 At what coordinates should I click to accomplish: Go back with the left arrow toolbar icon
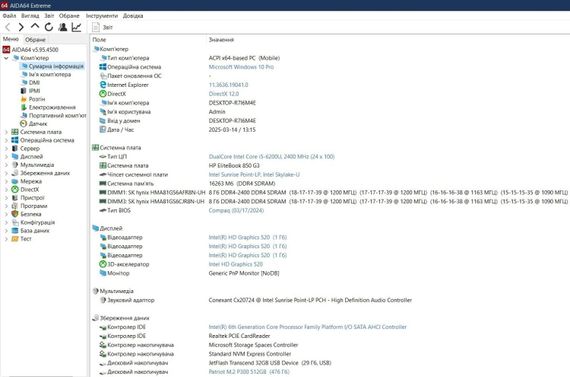click(x=8, y=27)
